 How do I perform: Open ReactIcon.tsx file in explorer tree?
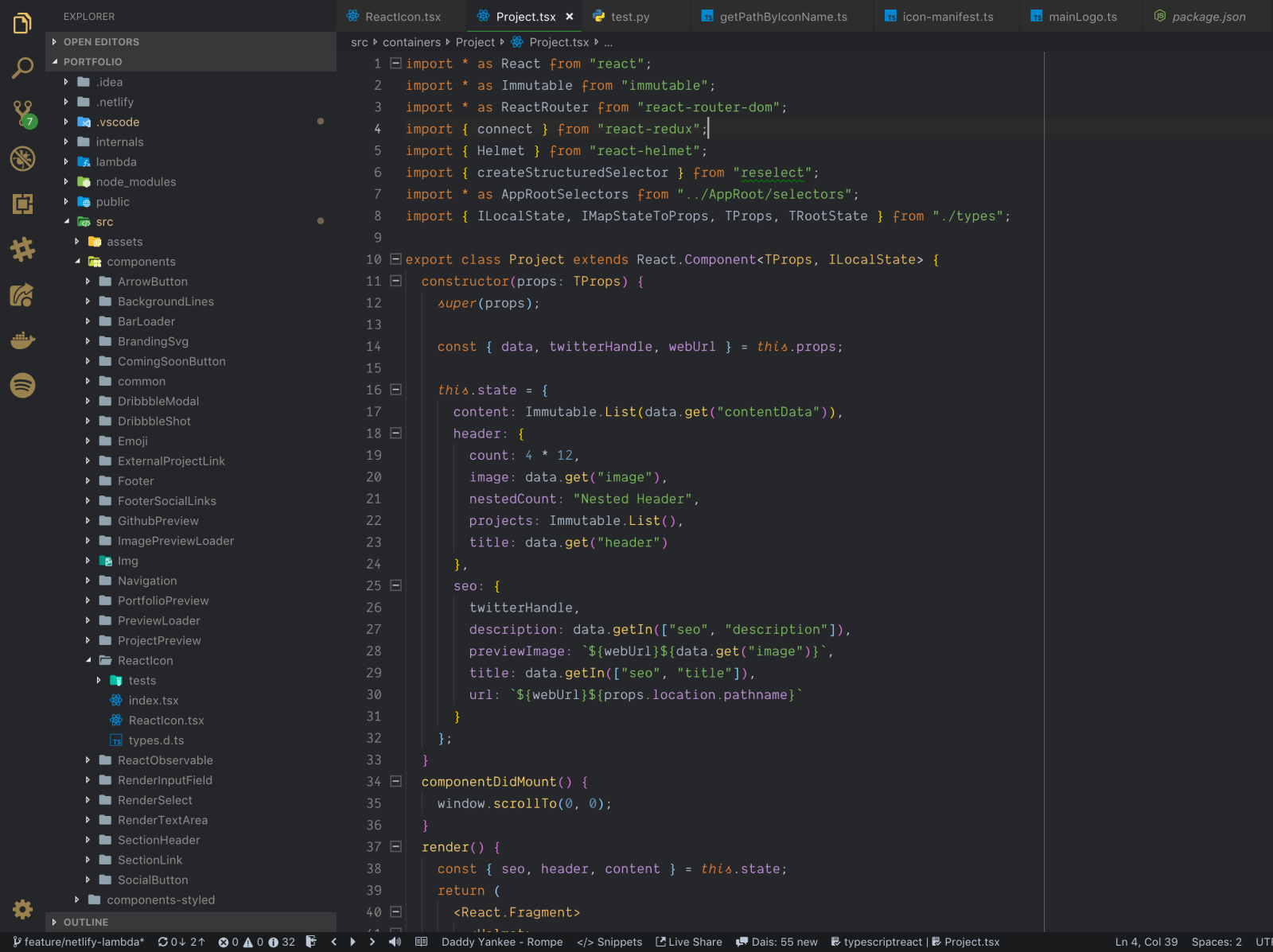191,720
